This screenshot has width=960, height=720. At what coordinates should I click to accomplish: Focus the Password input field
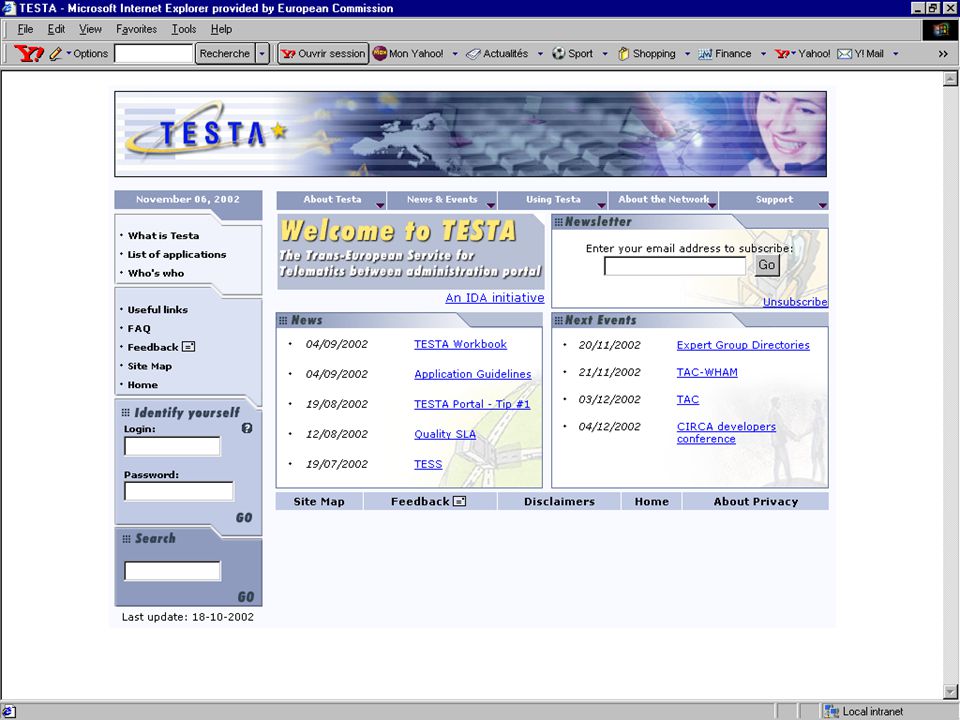point(179,491)
